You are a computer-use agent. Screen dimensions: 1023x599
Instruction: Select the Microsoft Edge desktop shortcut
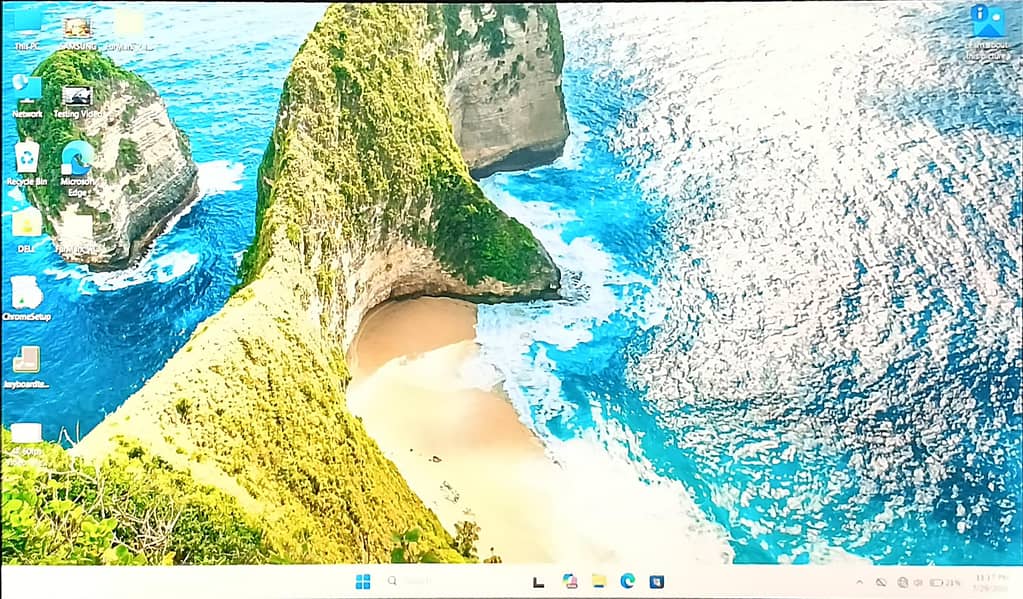pos(77,168)
